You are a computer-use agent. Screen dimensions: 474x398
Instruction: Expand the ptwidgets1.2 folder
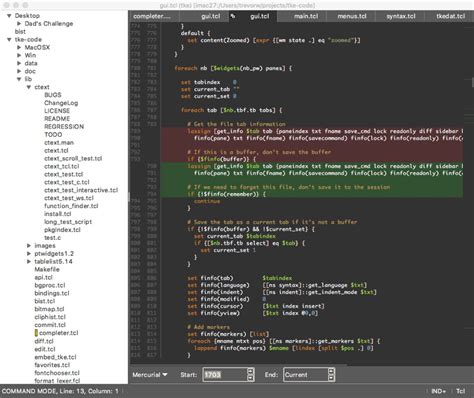(29, 254)
